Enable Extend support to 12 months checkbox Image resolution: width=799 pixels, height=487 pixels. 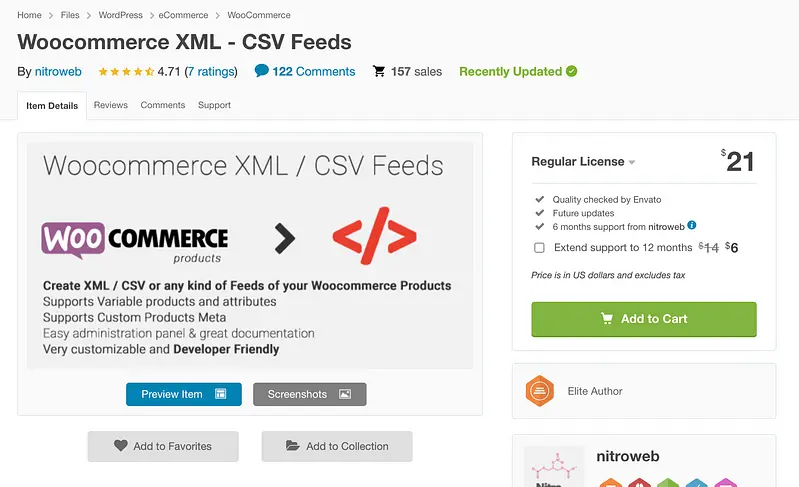[540, 247]
